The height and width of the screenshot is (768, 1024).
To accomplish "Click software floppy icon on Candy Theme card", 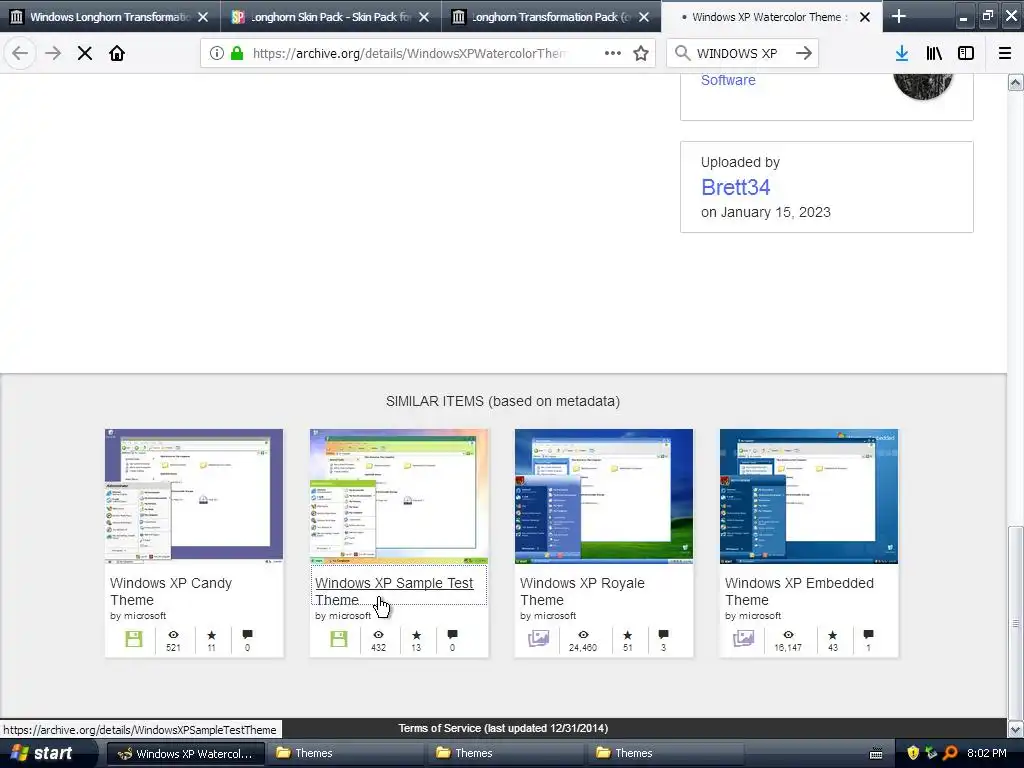I will 134,639.
